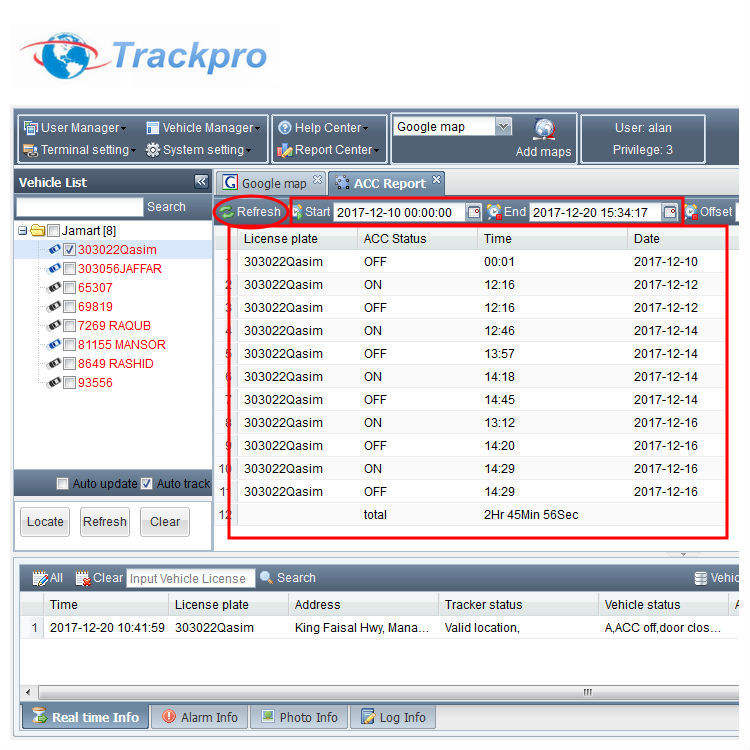Viewport: 750px width, 750px height.
Task: Check the 303056JAFFAR vehicle checkbox
Action: click(x=69, y=269)
